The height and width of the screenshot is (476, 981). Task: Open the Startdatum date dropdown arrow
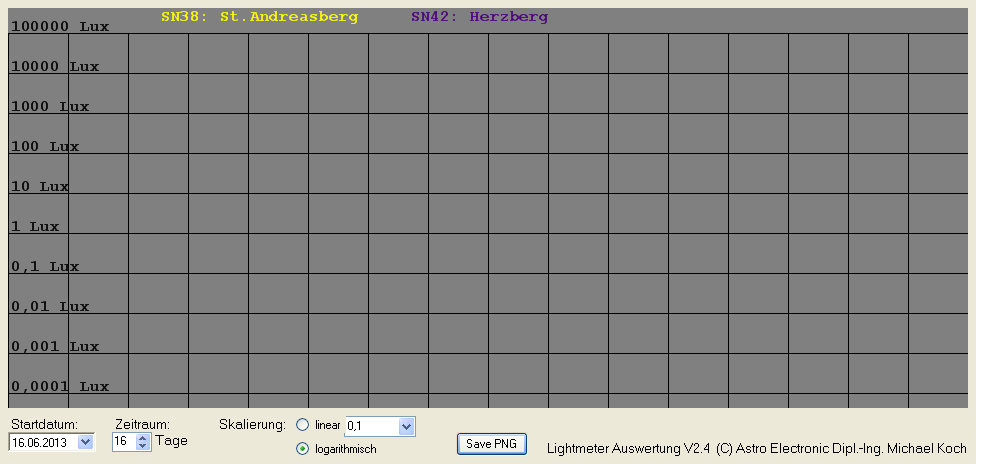tap(86, 442)
